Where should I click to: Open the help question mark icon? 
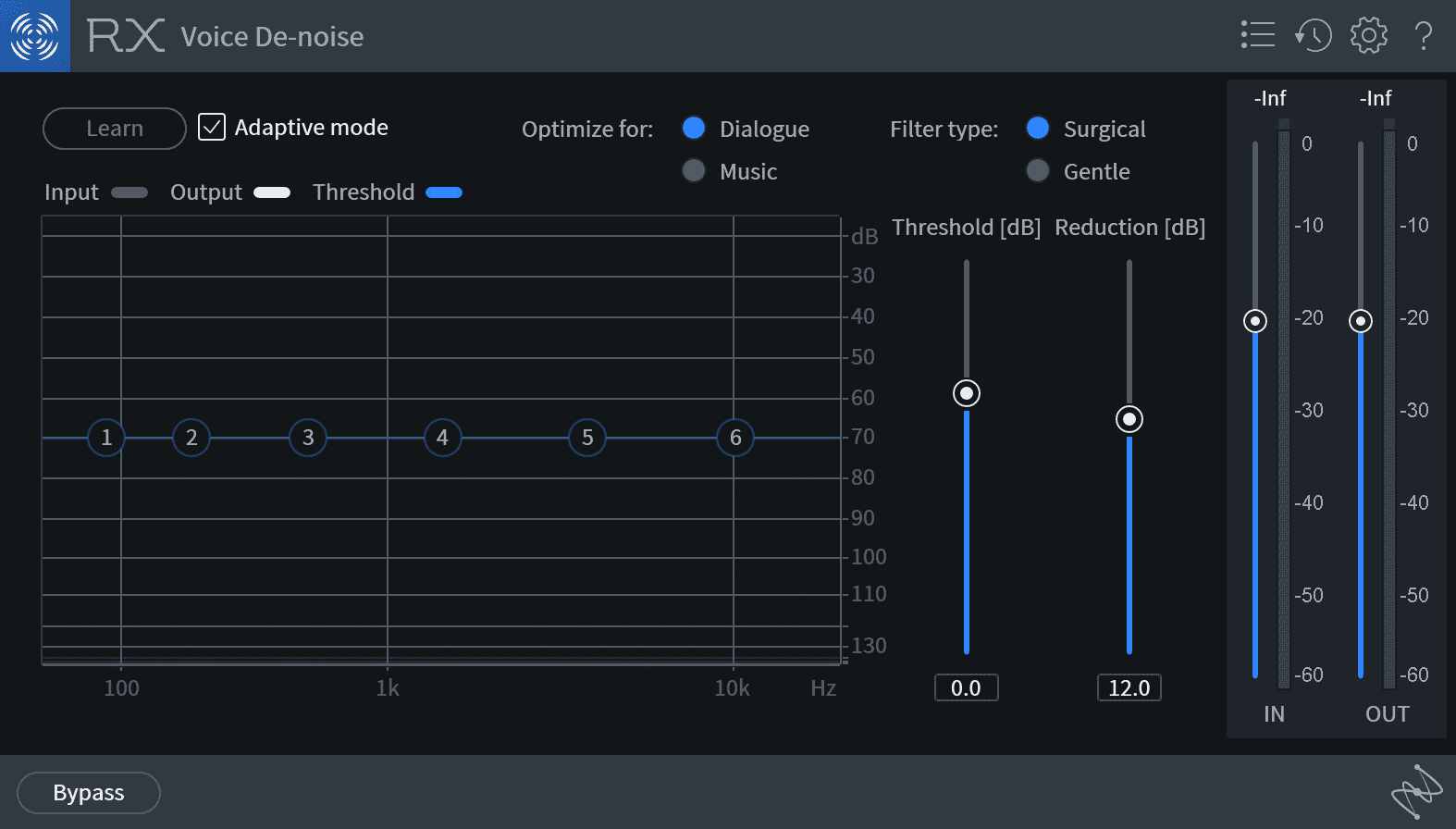click(x=1424, y=35)
